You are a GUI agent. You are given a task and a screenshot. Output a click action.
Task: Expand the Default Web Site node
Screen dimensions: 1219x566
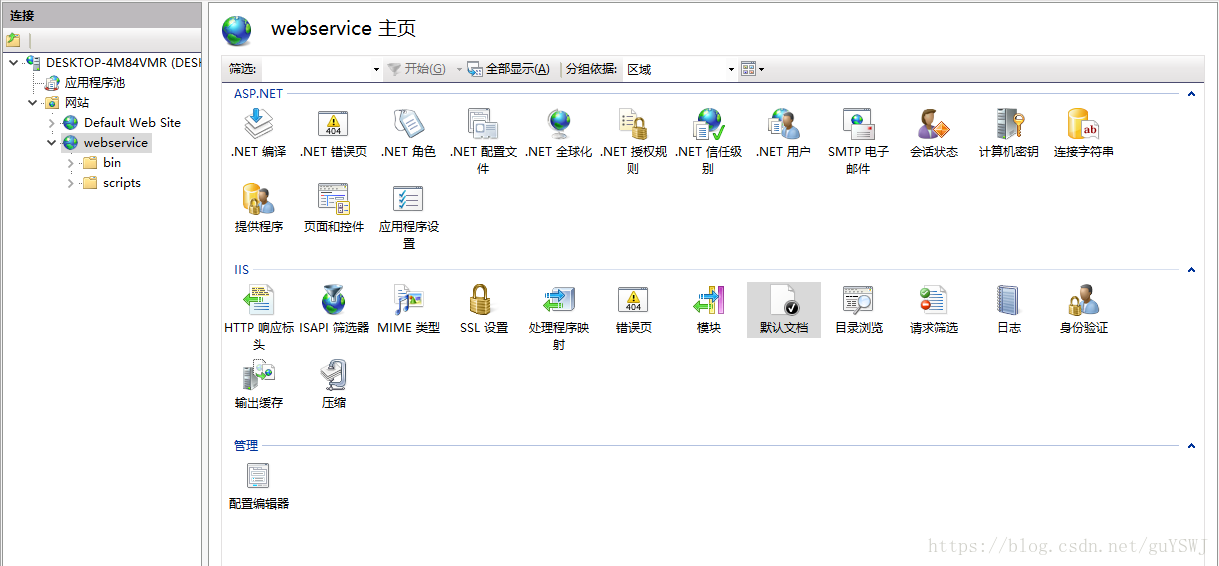click(x=51, y=122)
